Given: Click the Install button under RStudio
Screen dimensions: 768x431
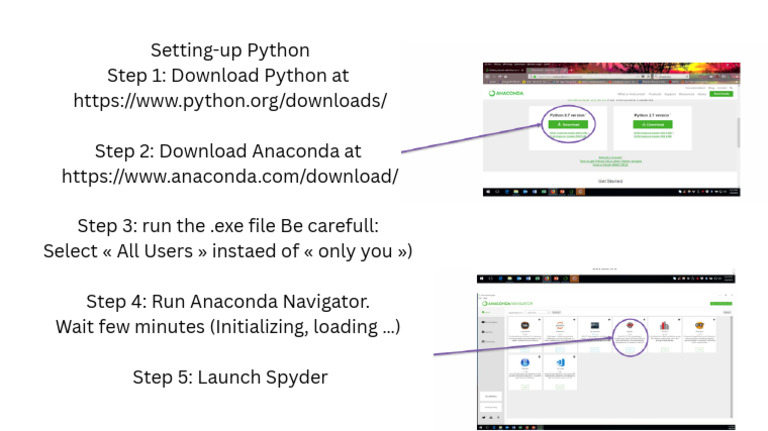Looking at the screenshot, I should tap(525, 387).
